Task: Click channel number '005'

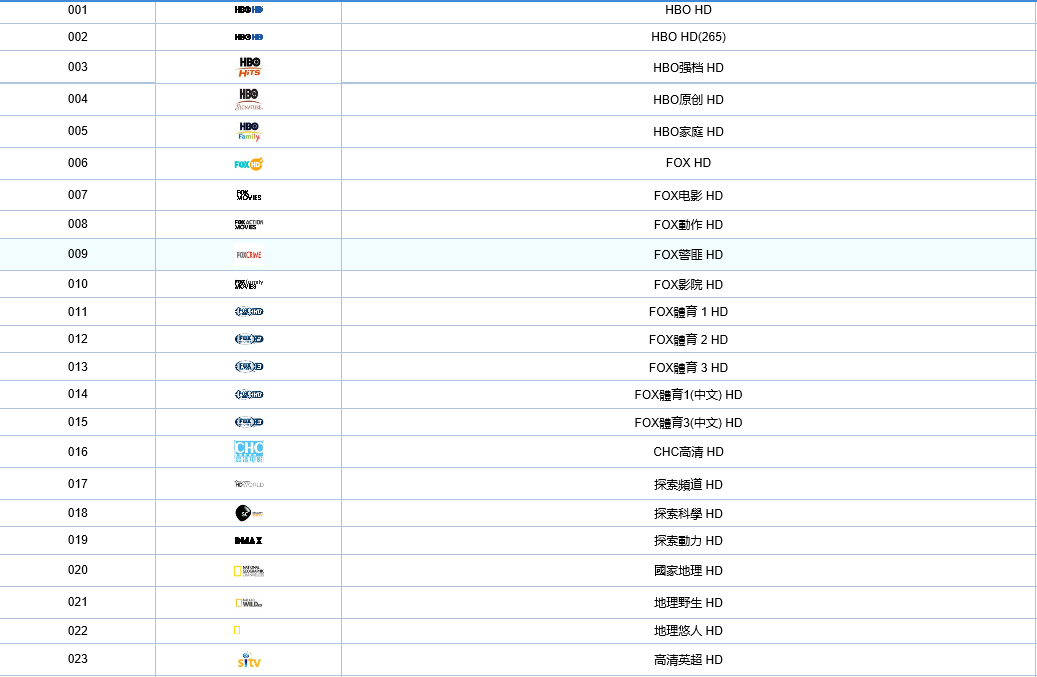Action: (77, 131)
